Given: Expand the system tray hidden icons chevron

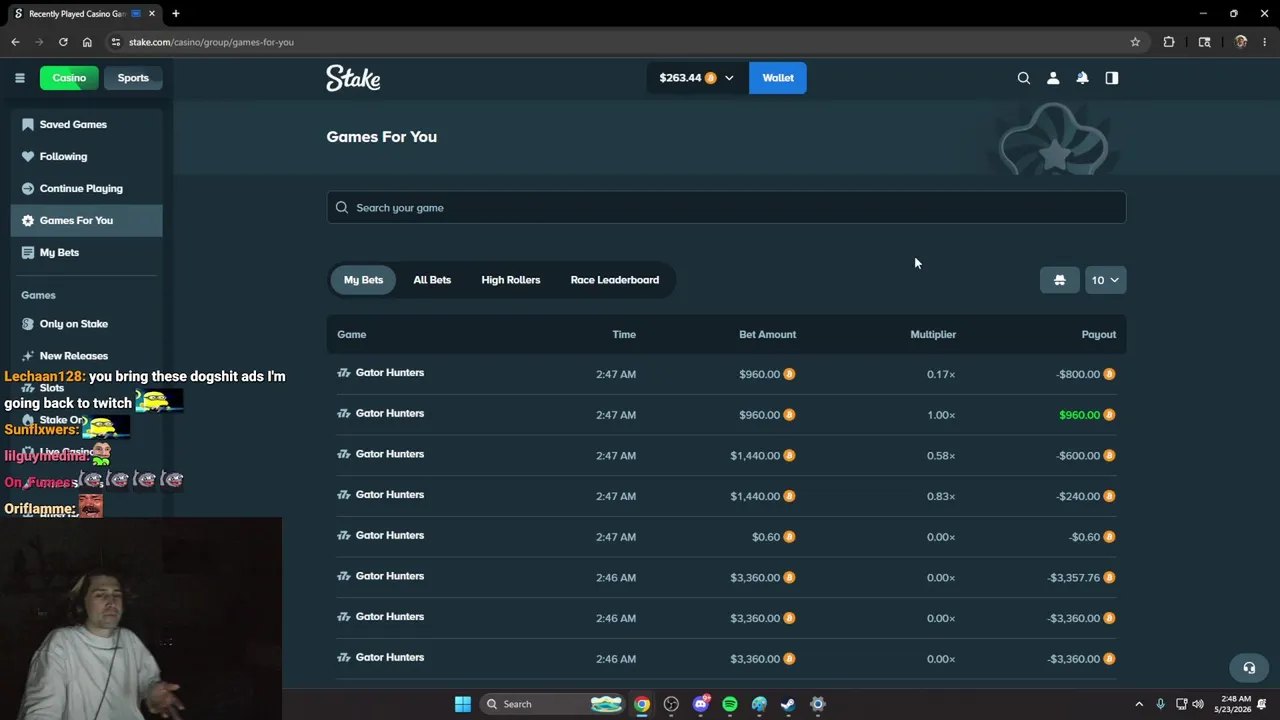Looking at the screenshot, I should click(x=1138, y=704).
